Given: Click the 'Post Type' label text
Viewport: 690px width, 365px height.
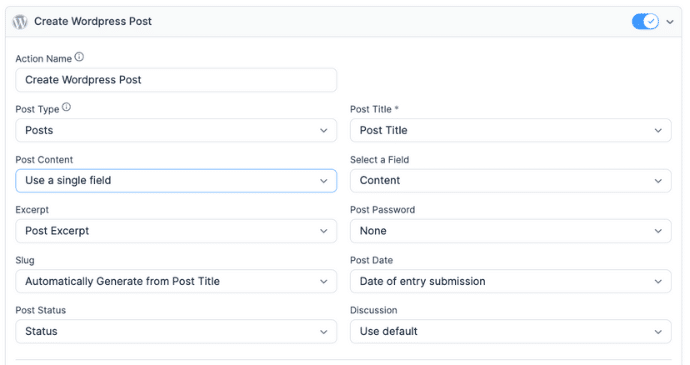Looking at the screenshot, I should (37, 109).
